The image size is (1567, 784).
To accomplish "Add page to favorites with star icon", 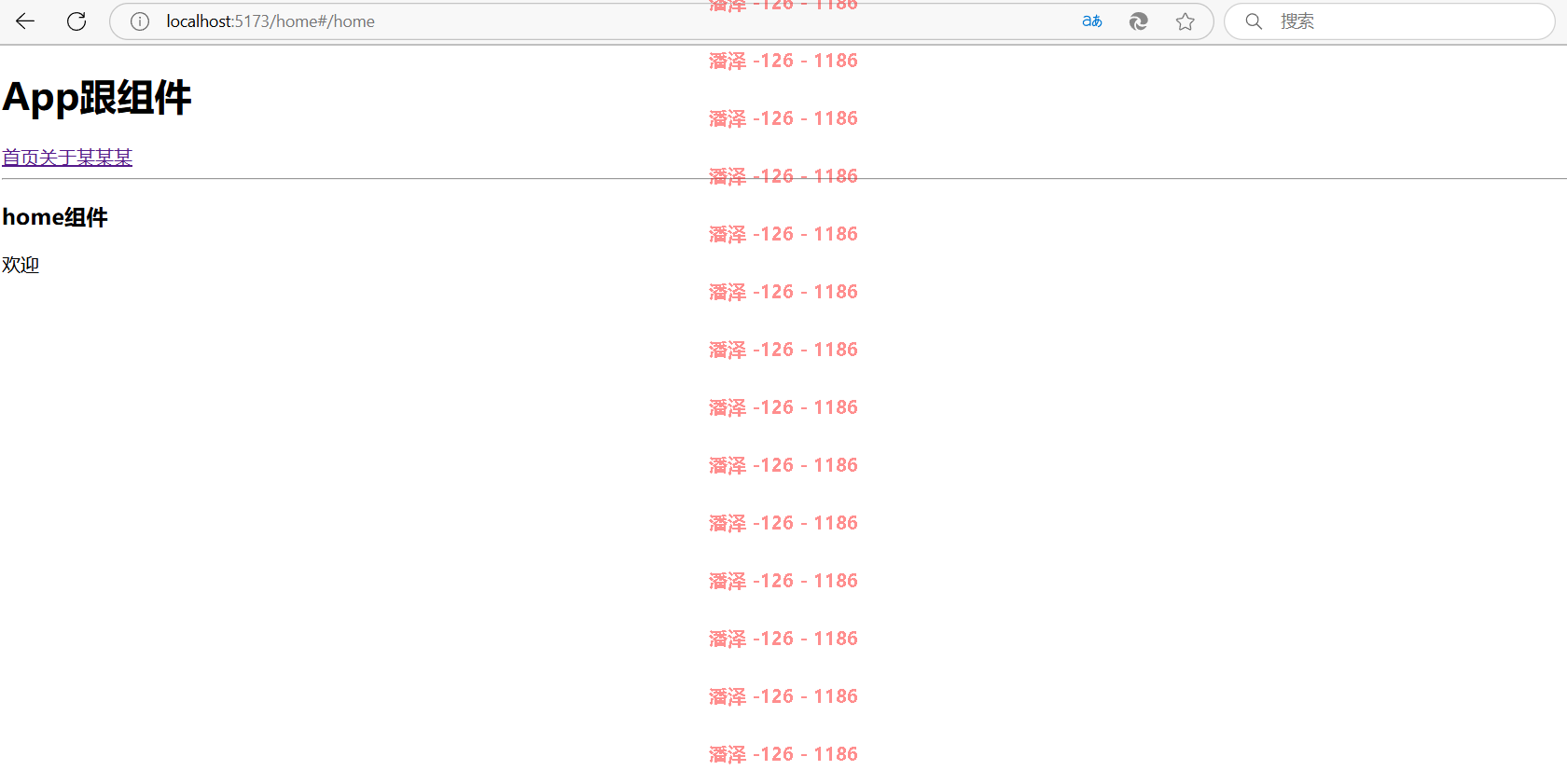I will (x=1186, y=21).
